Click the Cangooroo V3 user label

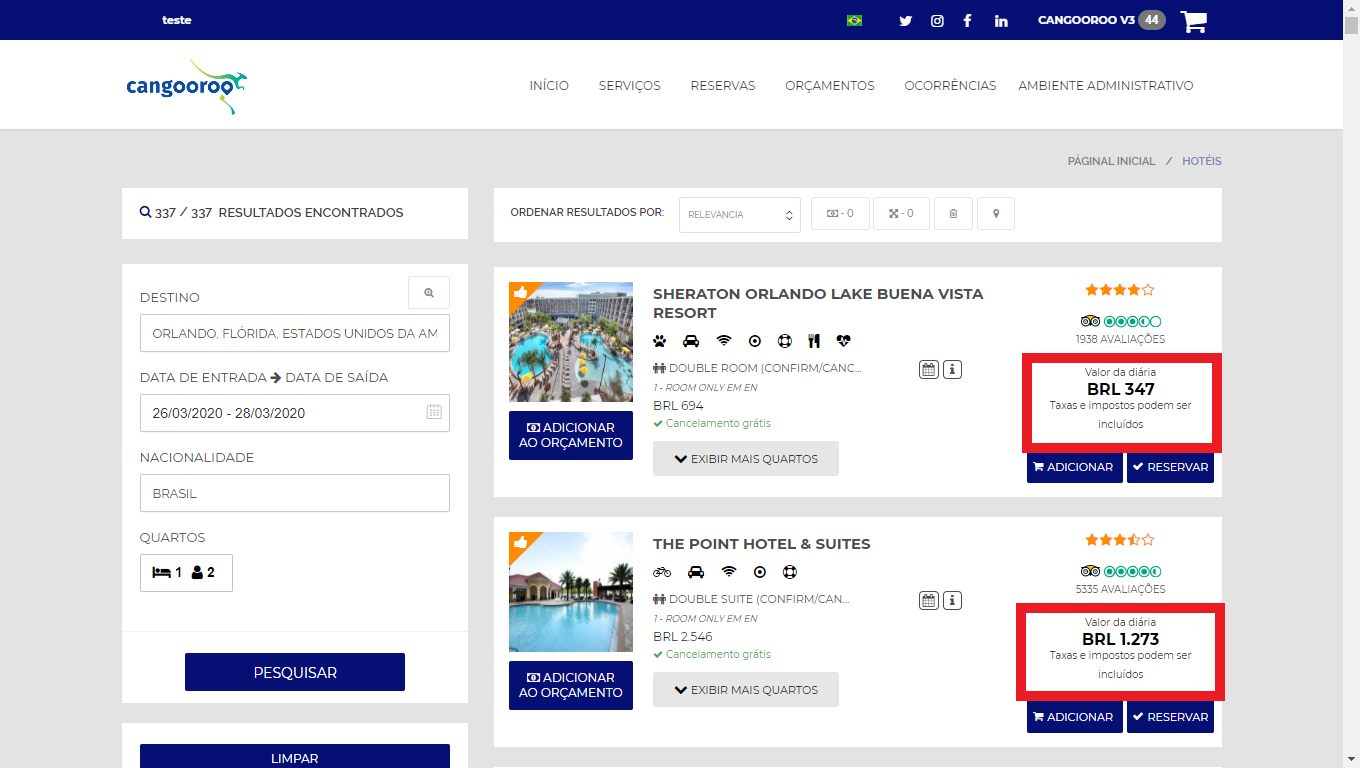pos(1086,20)
